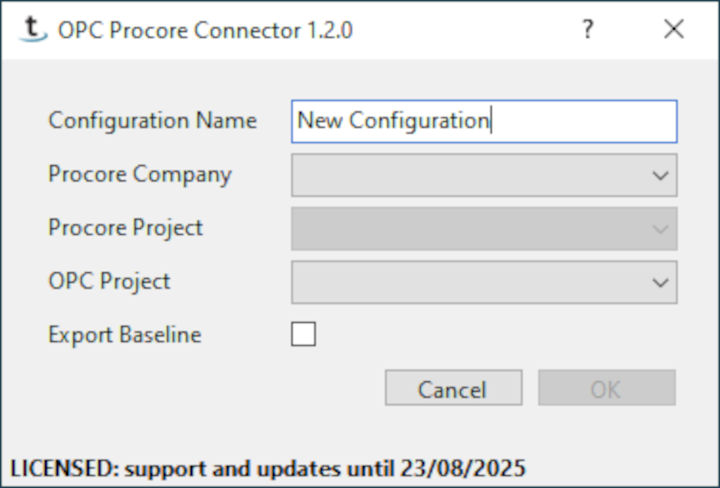Click the Procore Project label
The width and height of the screenshot is (720, 488).
tap(125, 228)
